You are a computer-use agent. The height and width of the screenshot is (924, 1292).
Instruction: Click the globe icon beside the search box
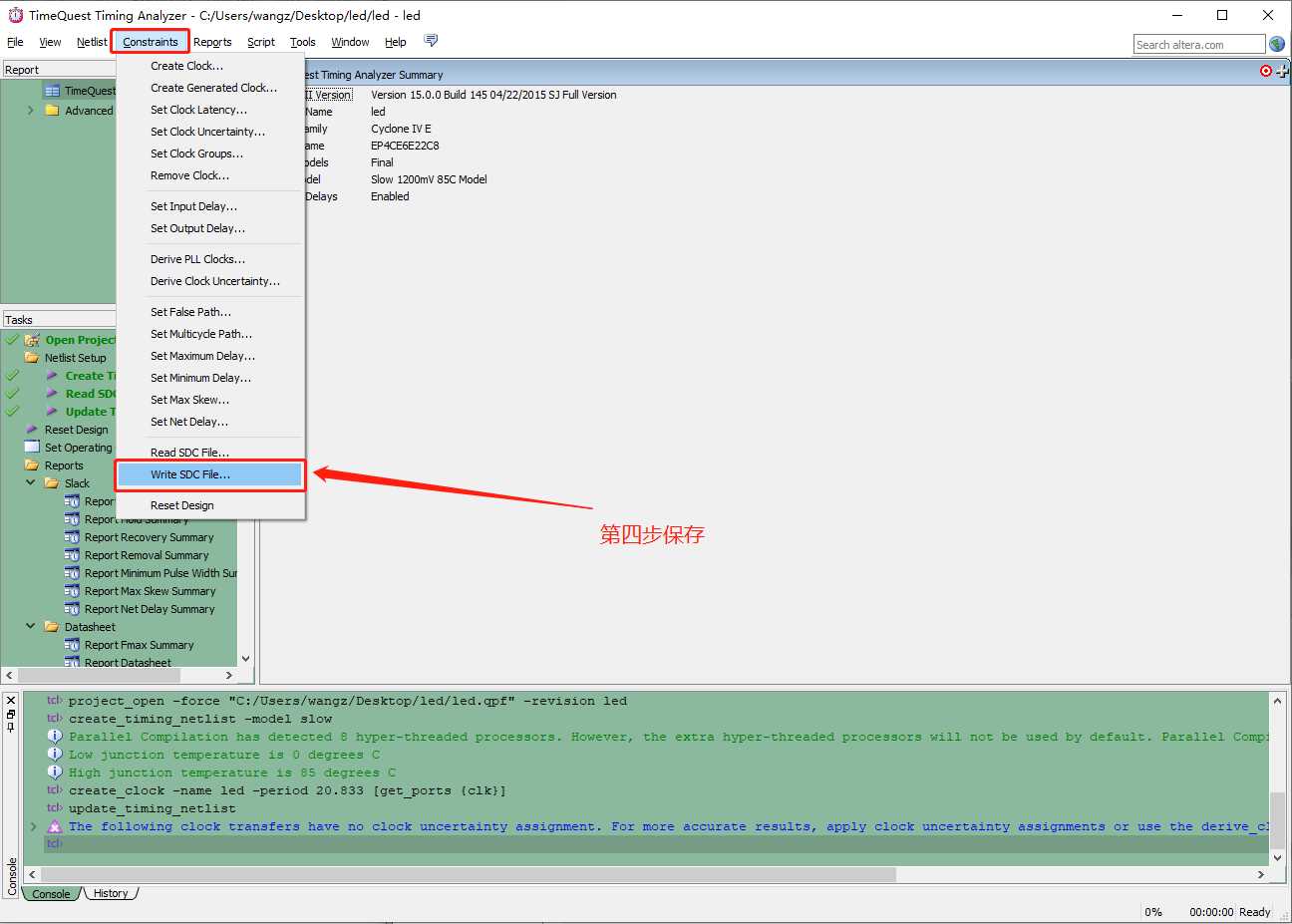pyautogui.click(x=1277, y=44)
